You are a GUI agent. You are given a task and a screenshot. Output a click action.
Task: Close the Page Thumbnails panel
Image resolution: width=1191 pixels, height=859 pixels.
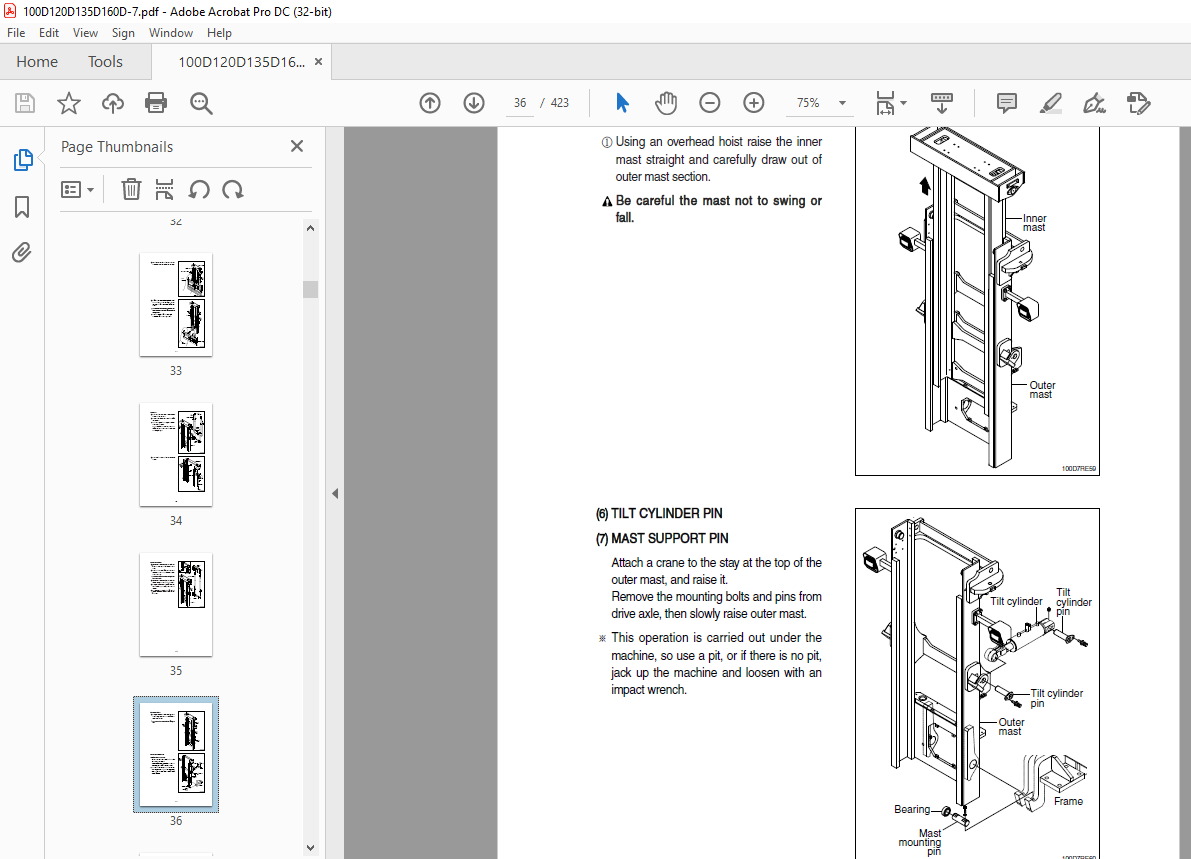point(297,147)
